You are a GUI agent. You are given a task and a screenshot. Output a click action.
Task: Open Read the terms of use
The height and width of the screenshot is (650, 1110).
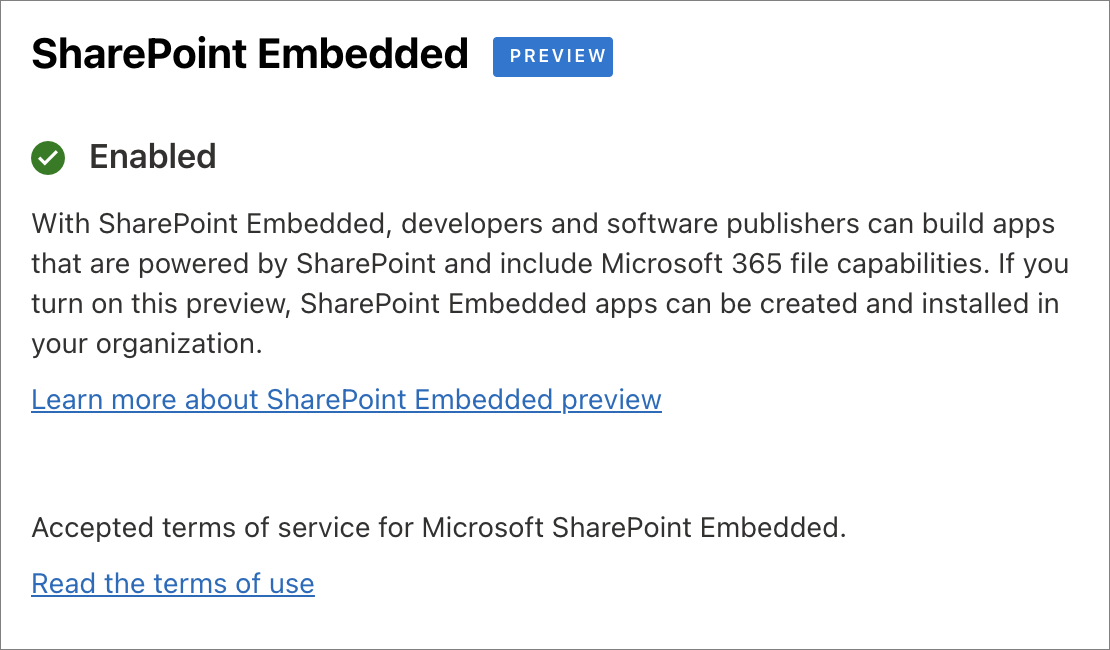click(x=172, y=583)
